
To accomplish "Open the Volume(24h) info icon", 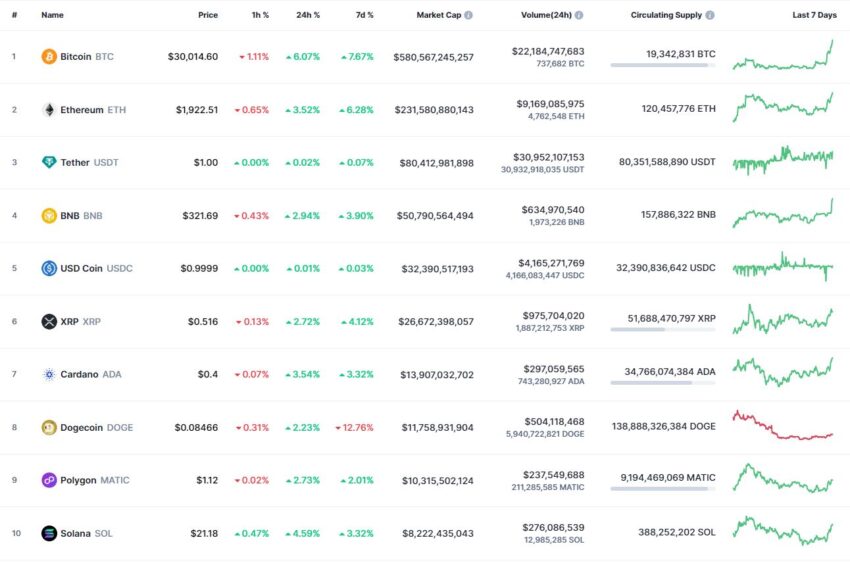I will click(579, 15).
